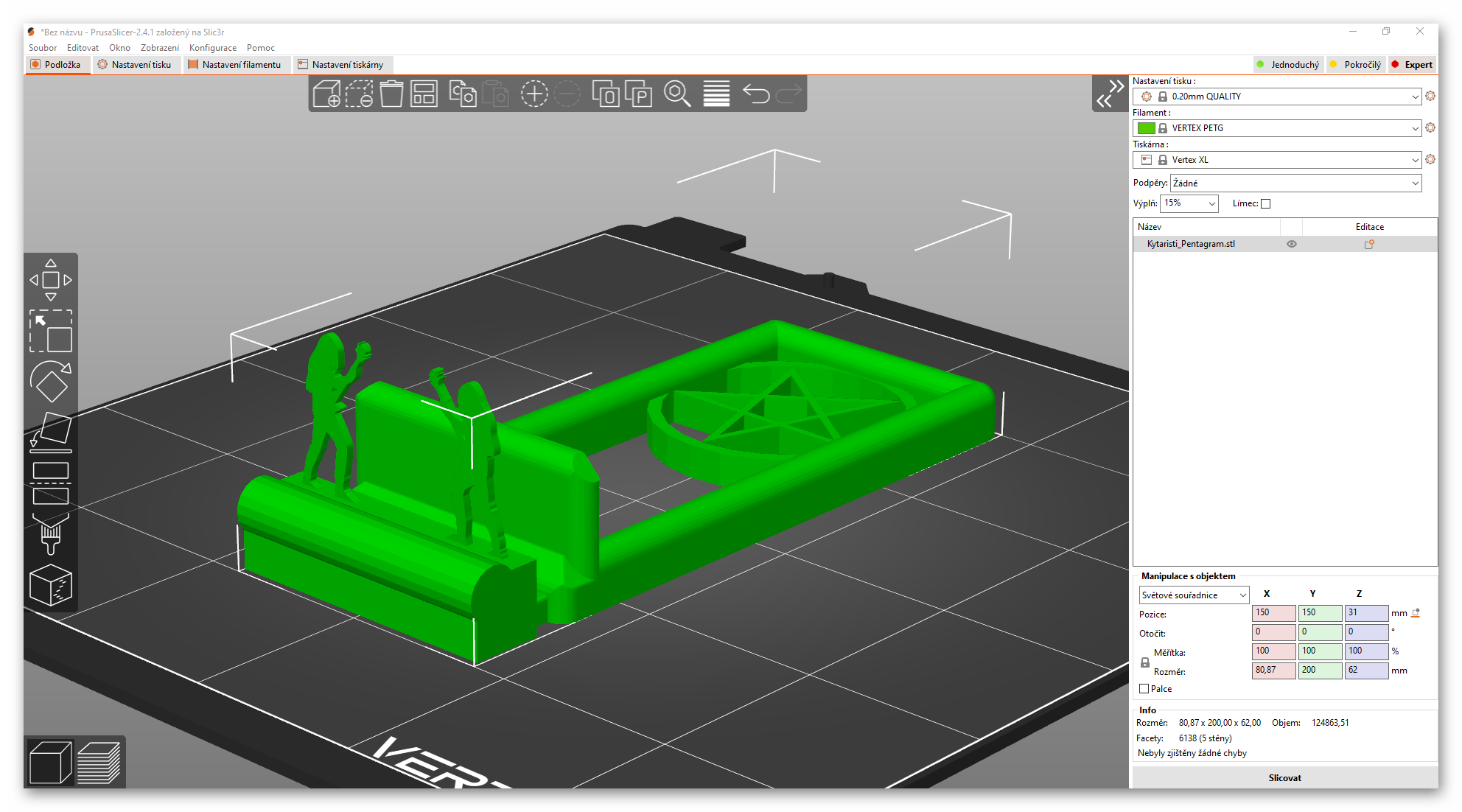Viewport: 1462px width, 812px height.
Task: Click the drop-to-bed icon beside Pozice
Action: 1416,612
